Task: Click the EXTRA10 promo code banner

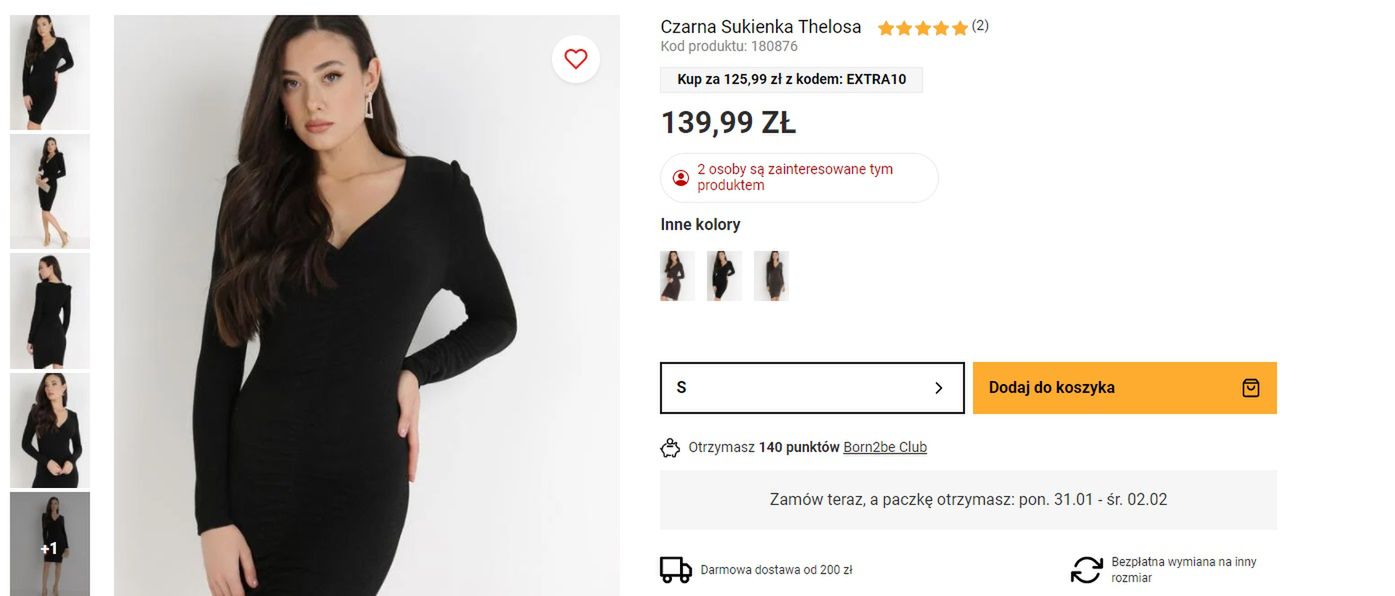Action: pos(790,79)
